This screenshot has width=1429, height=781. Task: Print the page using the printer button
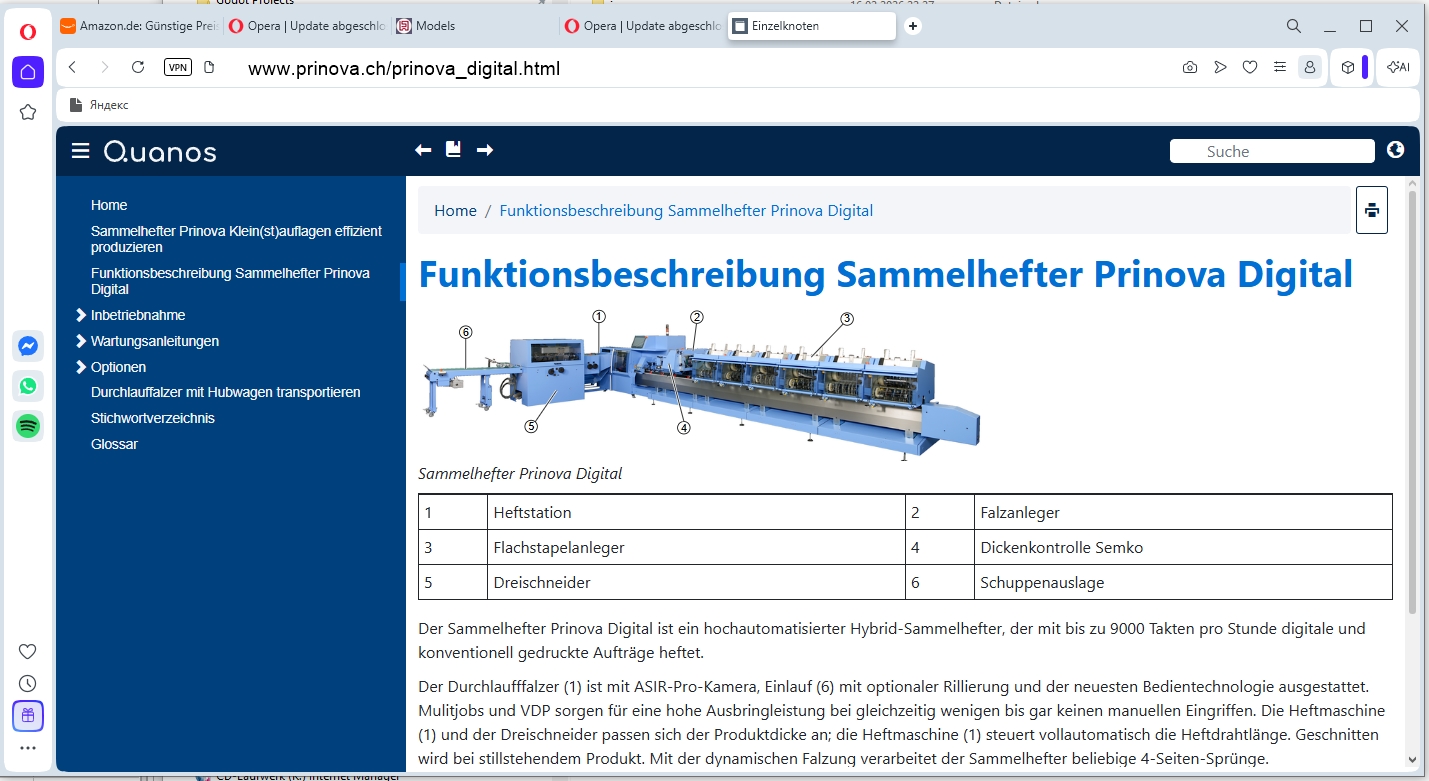pos(1372,210)
